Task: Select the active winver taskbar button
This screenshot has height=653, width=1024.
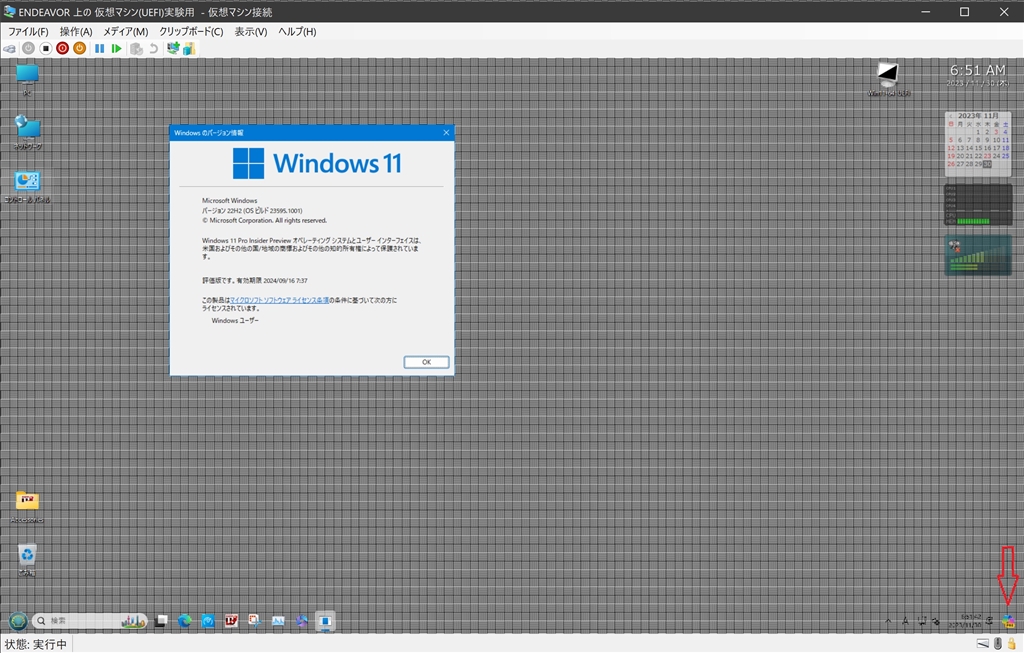Action: click(x=325, y=621)
